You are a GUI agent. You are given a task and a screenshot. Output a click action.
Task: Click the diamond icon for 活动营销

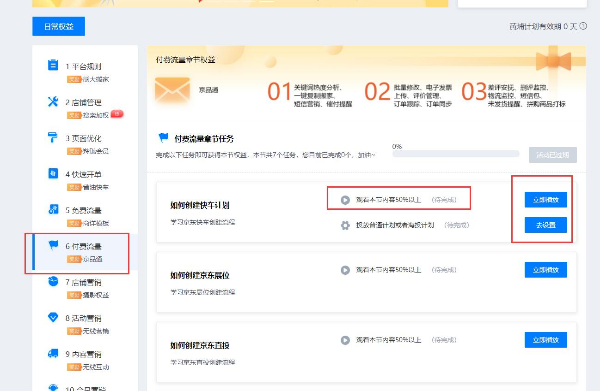[53, 317]
